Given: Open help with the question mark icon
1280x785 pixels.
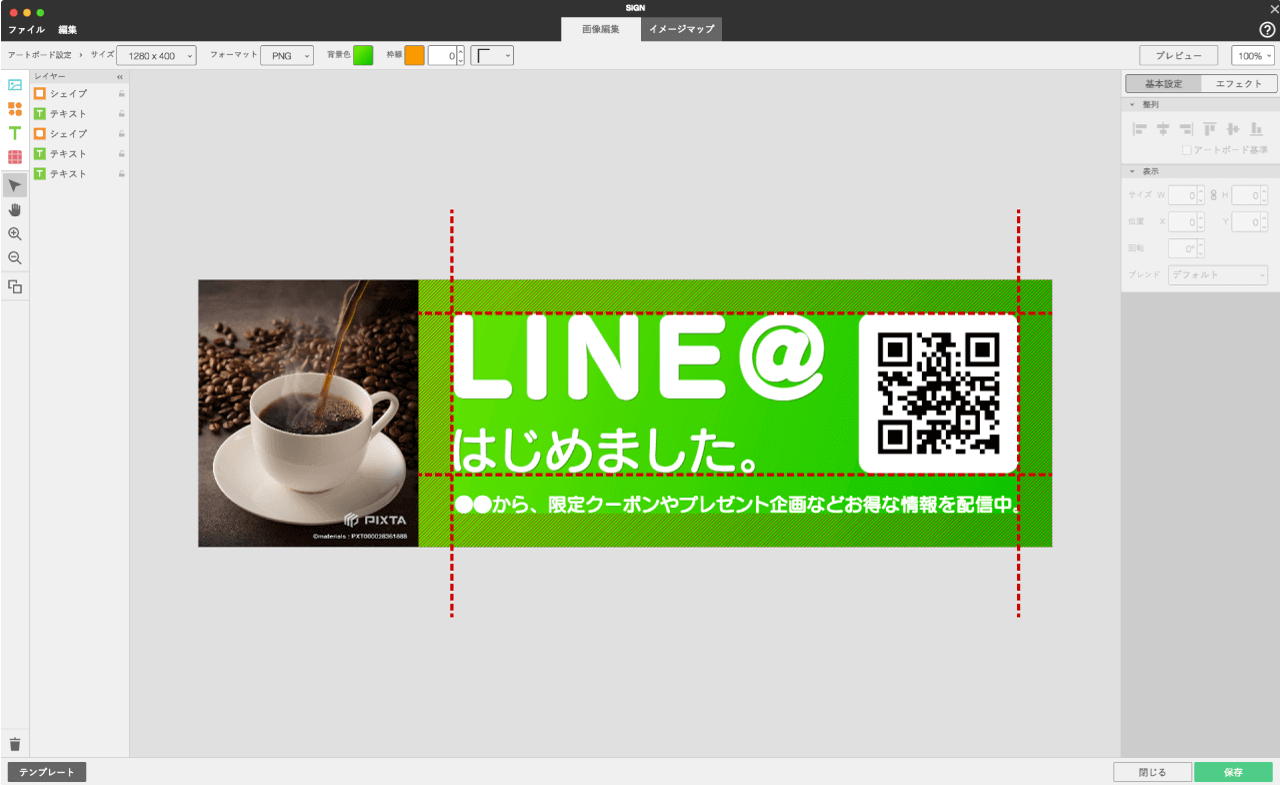Looking at the screenshot, I should pos(1267,30).
